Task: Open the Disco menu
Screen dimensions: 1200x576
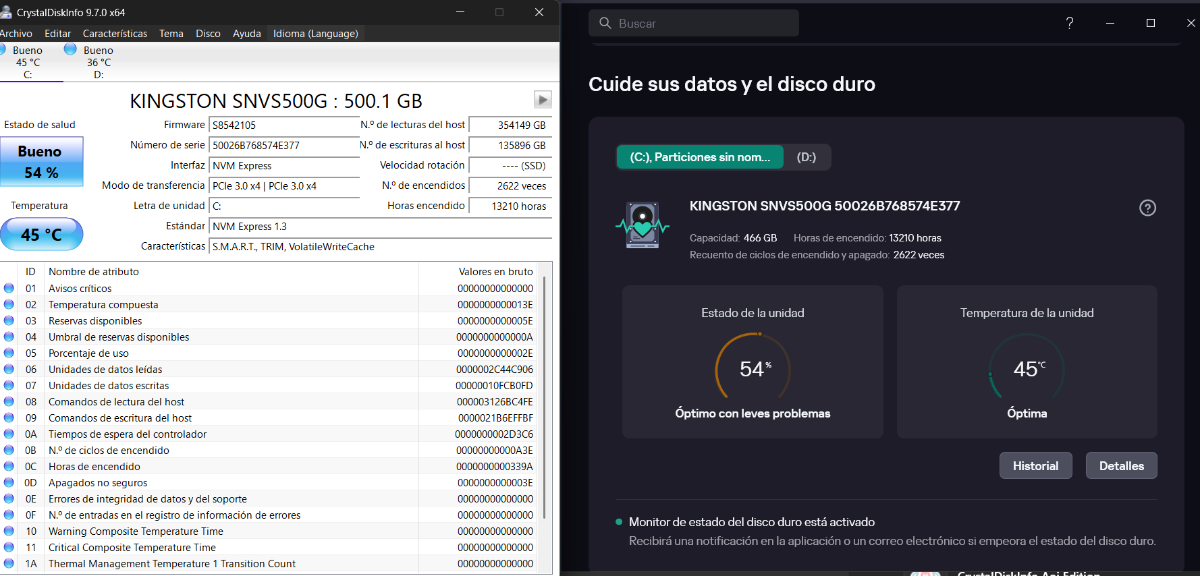Action: tap(208, 33)
